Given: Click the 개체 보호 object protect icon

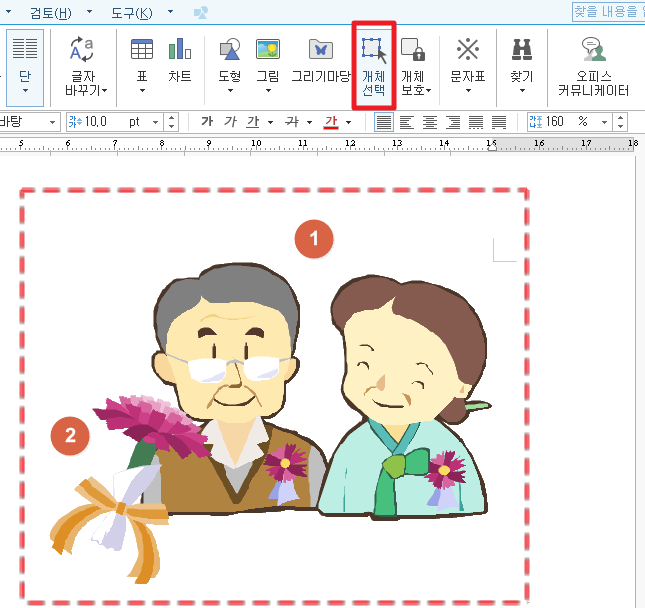Looking at the screenshot, I should 413,49.
